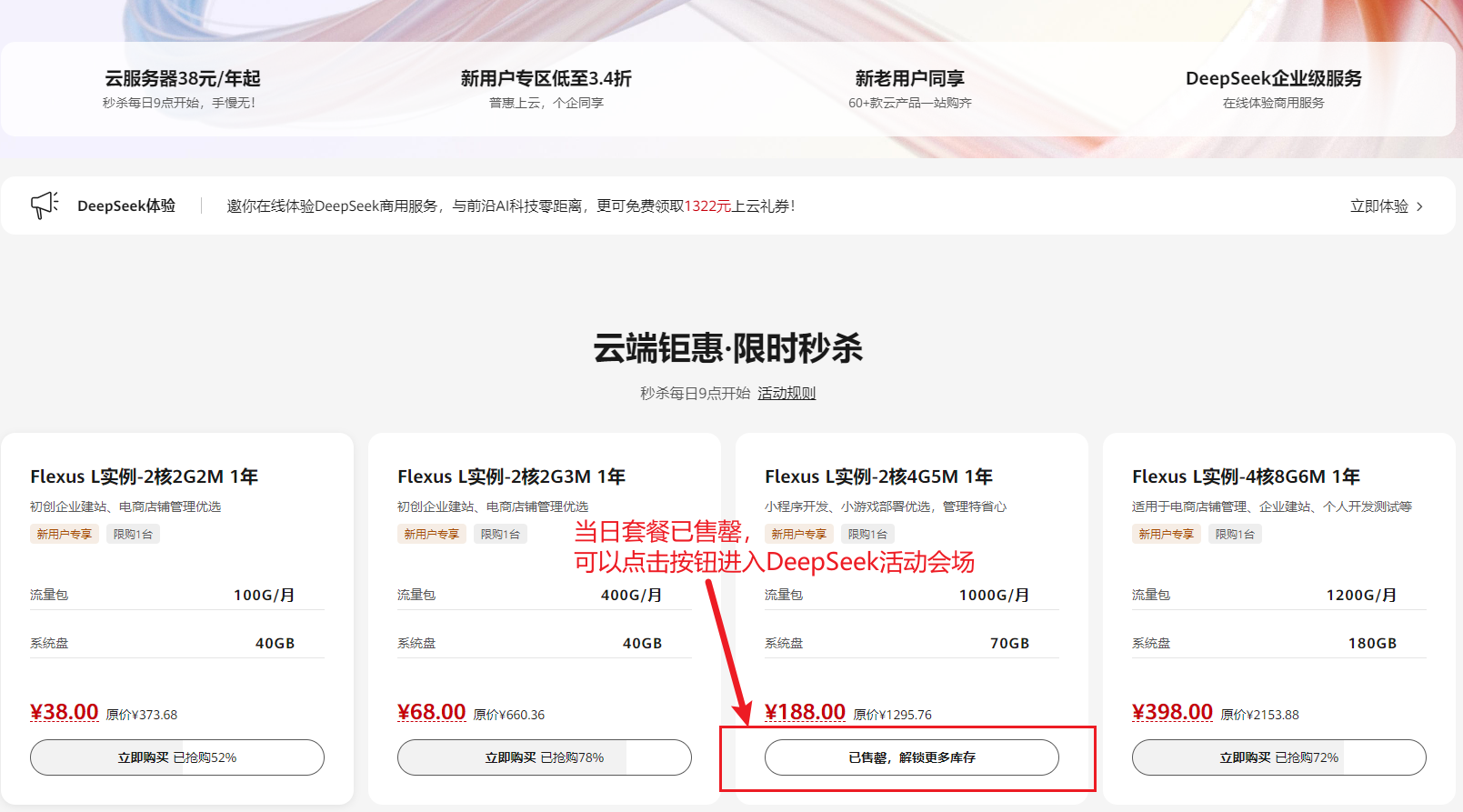
Task: Click the 400G/月 traffic value
Action: 632,595
